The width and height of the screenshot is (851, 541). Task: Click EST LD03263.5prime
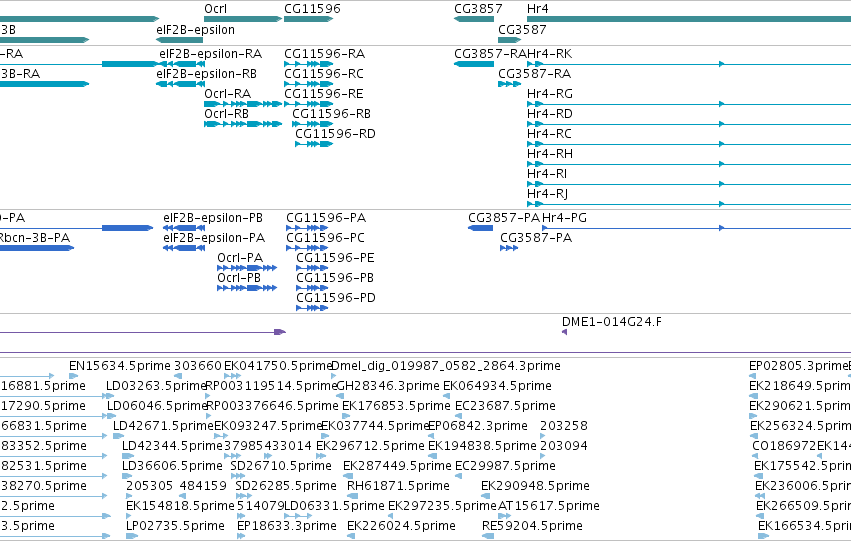(x=110, y=396)
